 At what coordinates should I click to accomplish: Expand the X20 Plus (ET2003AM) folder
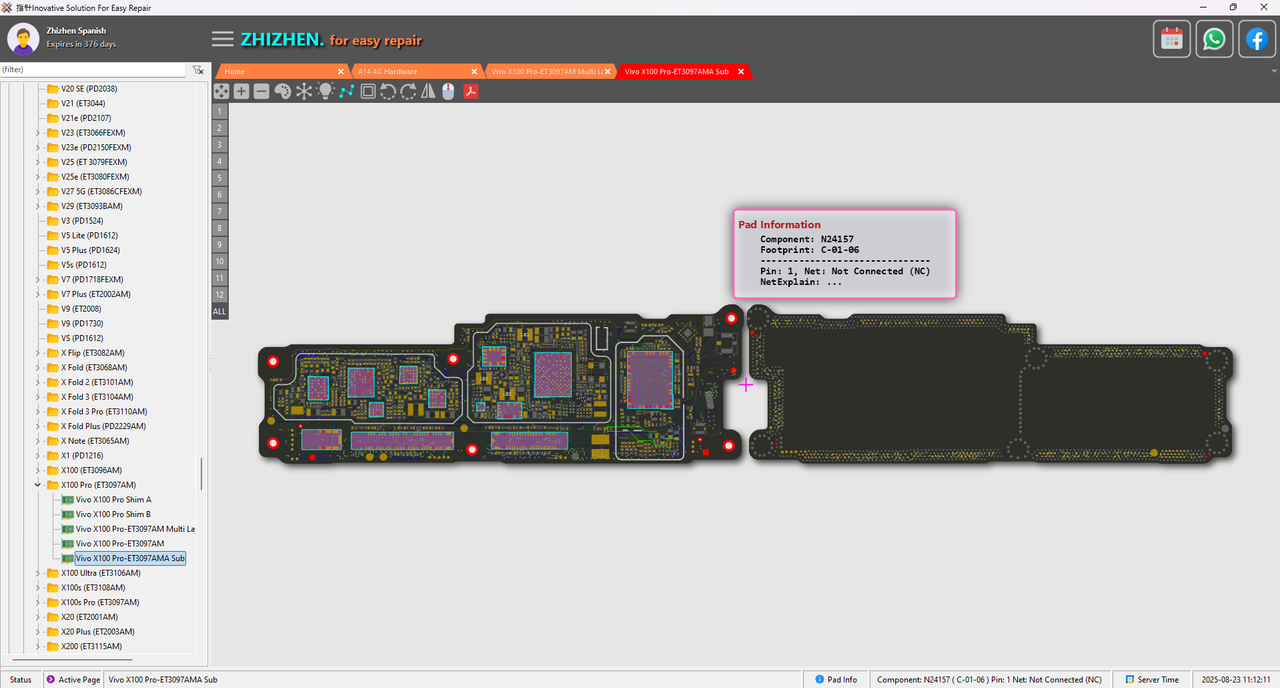point(38,632)
